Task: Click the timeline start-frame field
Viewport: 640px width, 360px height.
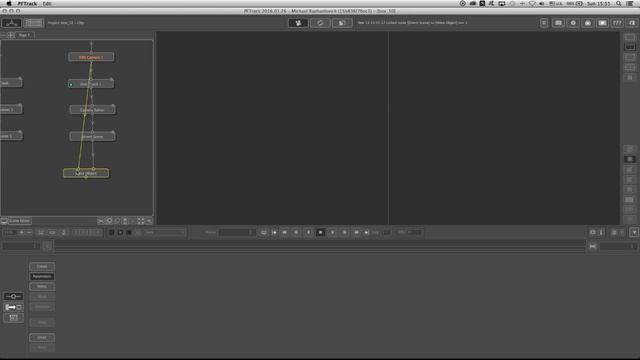Action: pyautogui.click(x=20, y=246)
